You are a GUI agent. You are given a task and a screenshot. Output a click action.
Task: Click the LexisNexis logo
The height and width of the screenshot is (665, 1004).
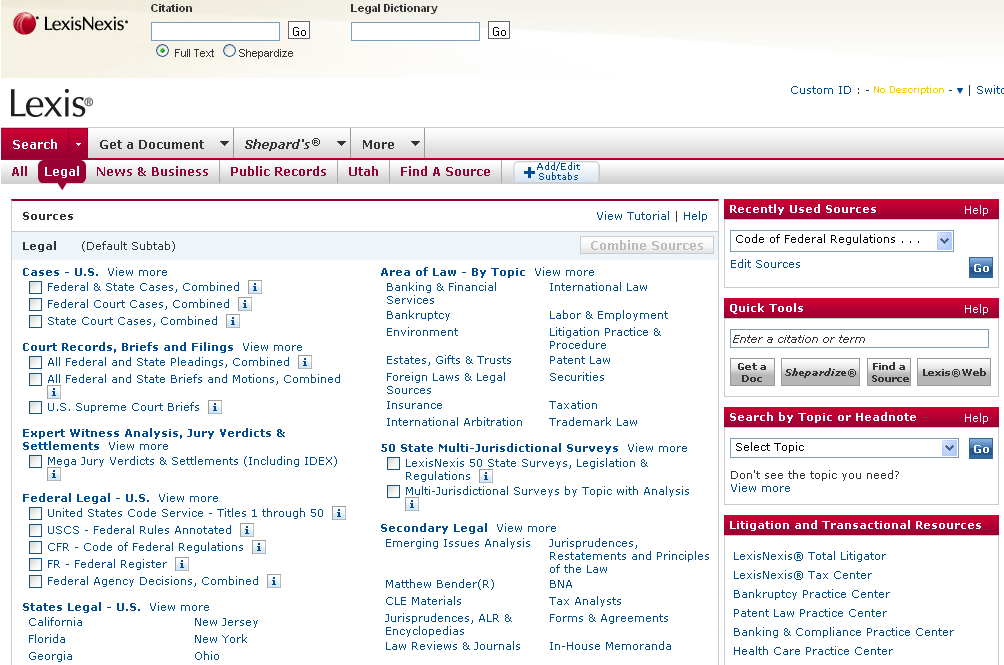[x=70, y=23]
